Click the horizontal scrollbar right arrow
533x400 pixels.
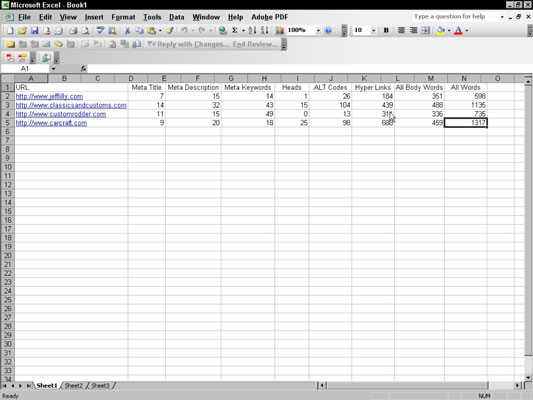(517, 385)
